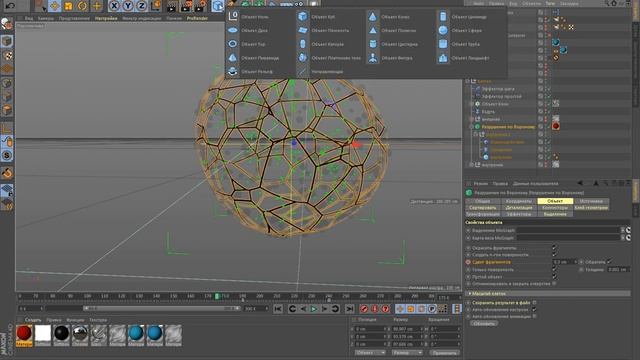Select the white material swatch

click(x=43, y=336)
